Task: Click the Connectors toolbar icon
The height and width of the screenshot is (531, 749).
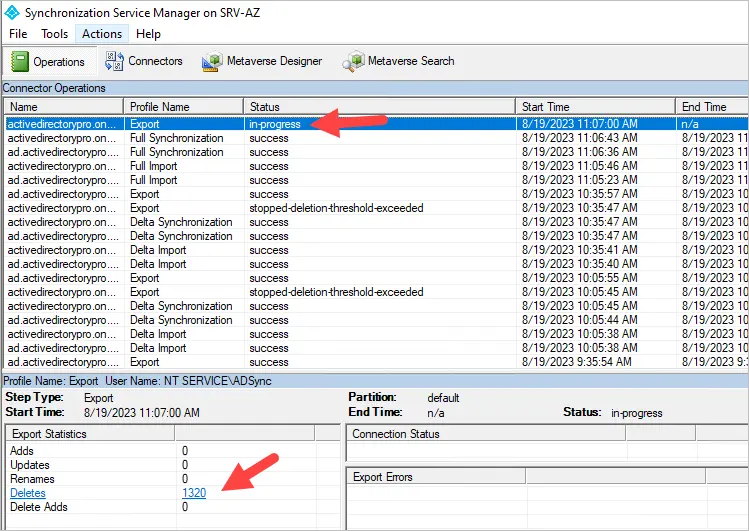Action: (x=115, y=62)
